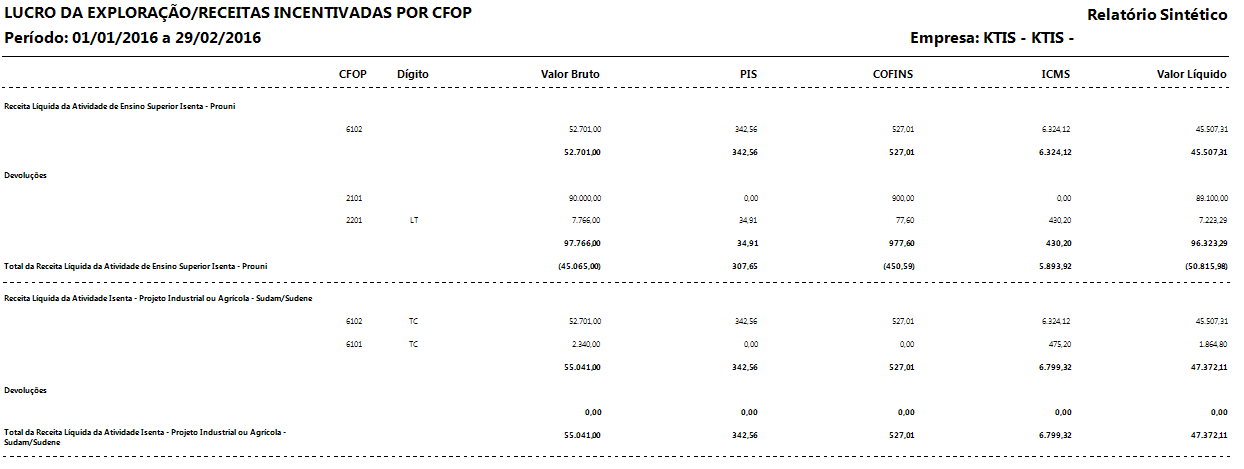The width and height of the screenshot is (1244, 469).
Task: Click the PIS column header
Action: [748, 74]
